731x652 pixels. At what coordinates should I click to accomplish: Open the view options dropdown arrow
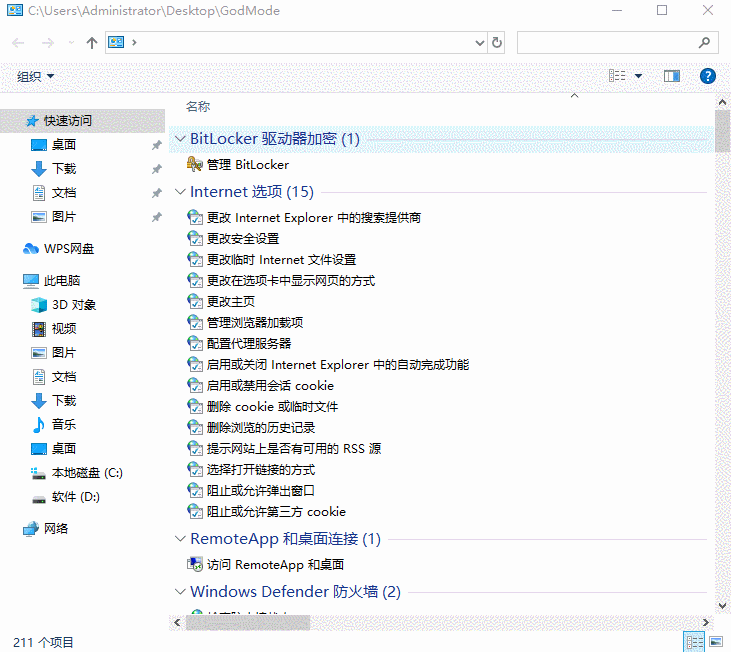tap(638, 76)
